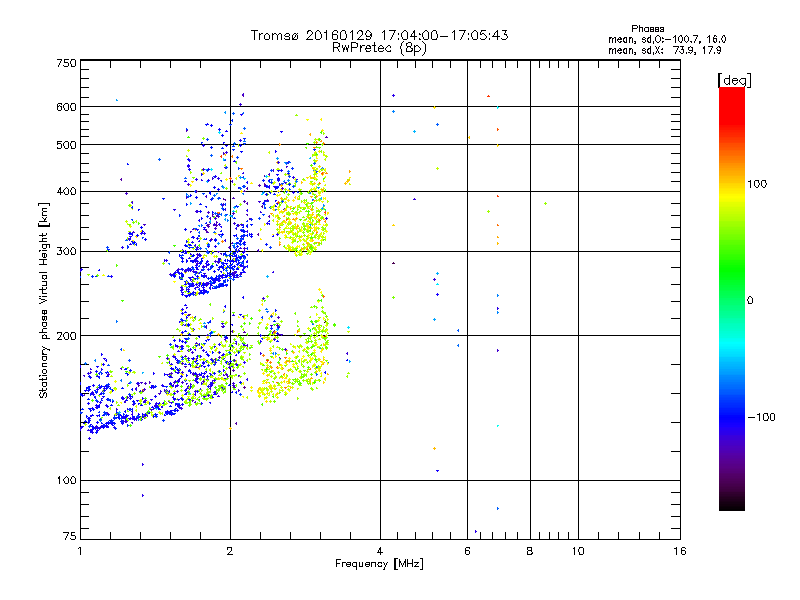Image resolution: width=800 pixels, height=600 pixels.
Task: Click the y-axis tick label '600'
Action: (x=66, y=107)
